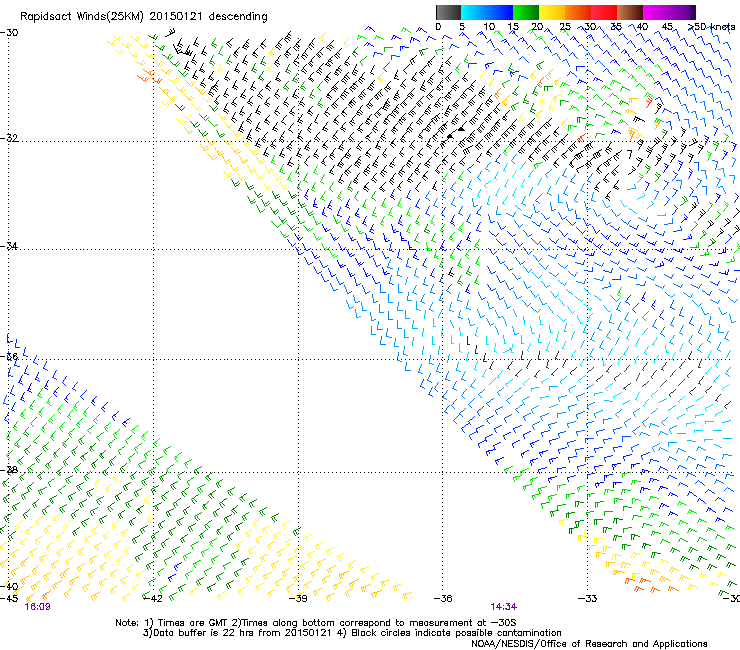Click the orange 25-30 knots legend segment
740x650 pixels.
(578, 12)
